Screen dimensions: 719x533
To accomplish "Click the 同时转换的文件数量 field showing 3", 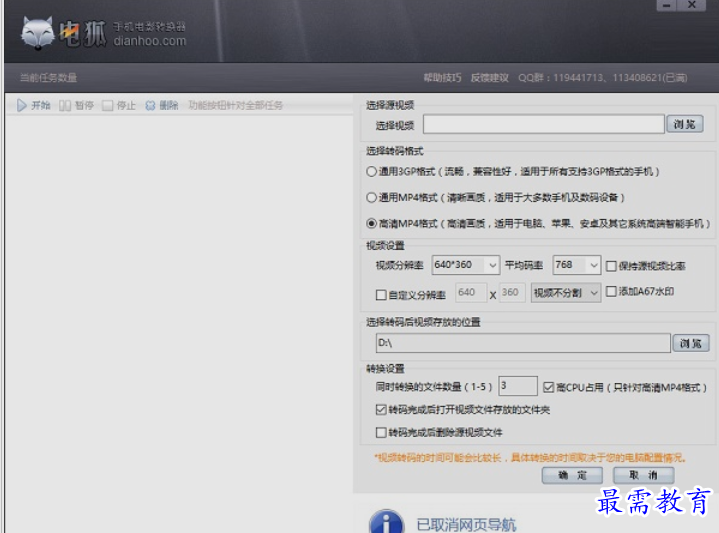I will click(518, 386).
